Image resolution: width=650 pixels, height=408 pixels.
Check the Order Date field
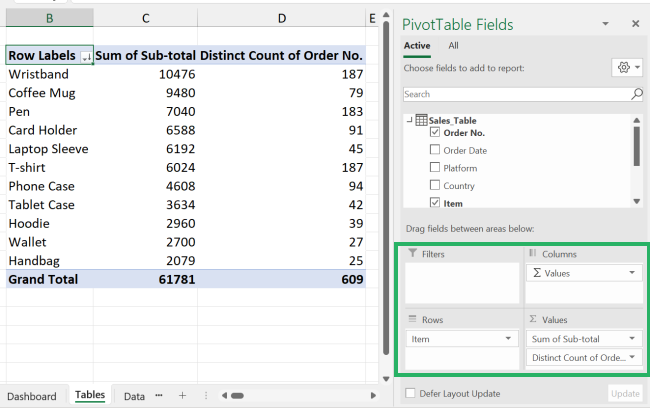click(x=434, y=151)
